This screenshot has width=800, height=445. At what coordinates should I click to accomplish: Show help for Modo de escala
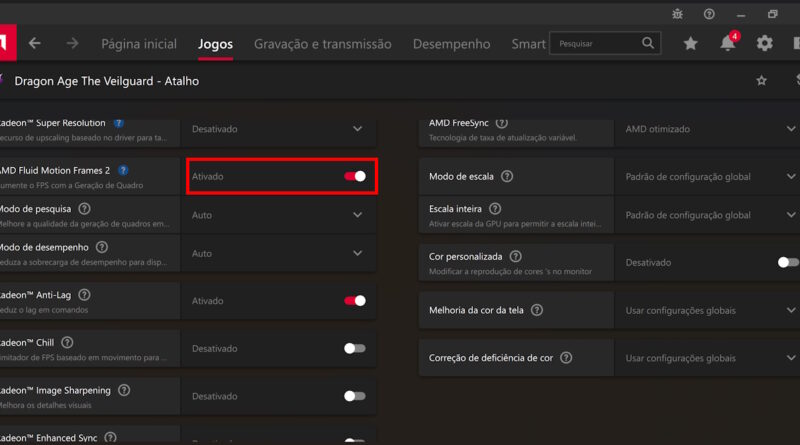pyautogui.click(x=507, y=177)
